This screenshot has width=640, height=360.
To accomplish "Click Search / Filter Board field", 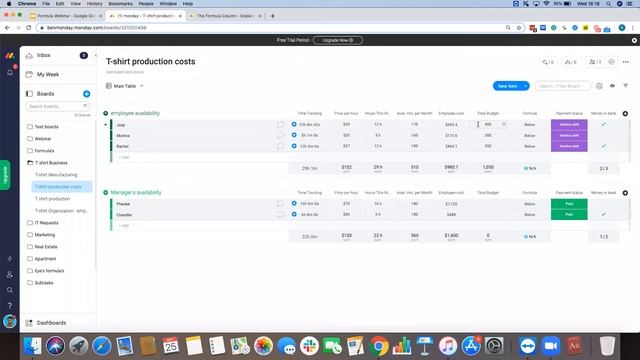I will point(562,86).
